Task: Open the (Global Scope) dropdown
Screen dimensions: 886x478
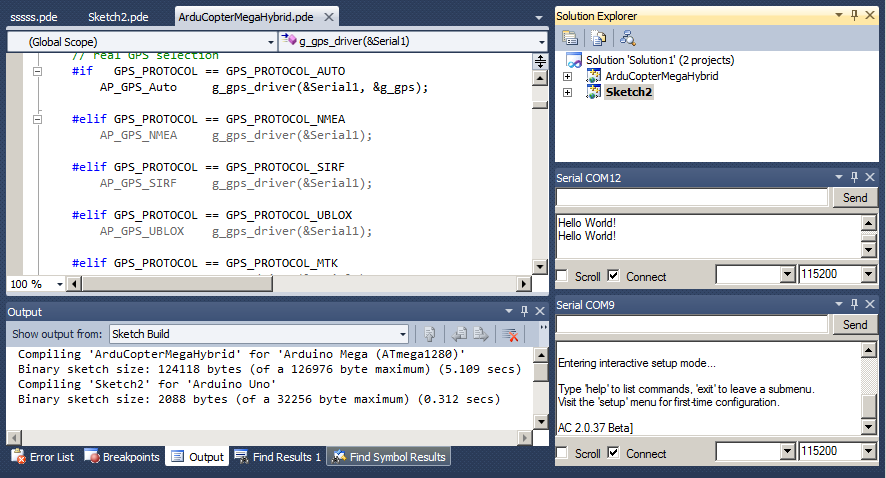Action: [x=271, y=42]
